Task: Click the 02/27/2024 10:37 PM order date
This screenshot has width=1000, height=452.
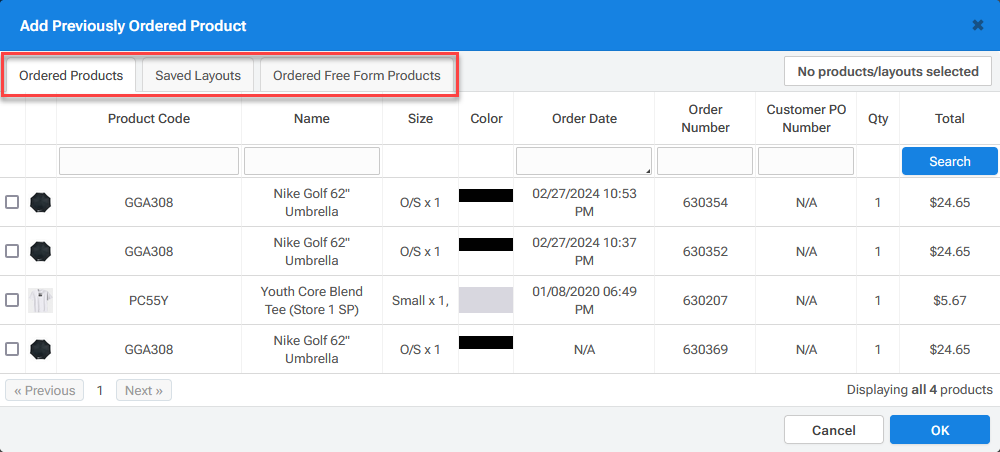Action: pos(584,251)
